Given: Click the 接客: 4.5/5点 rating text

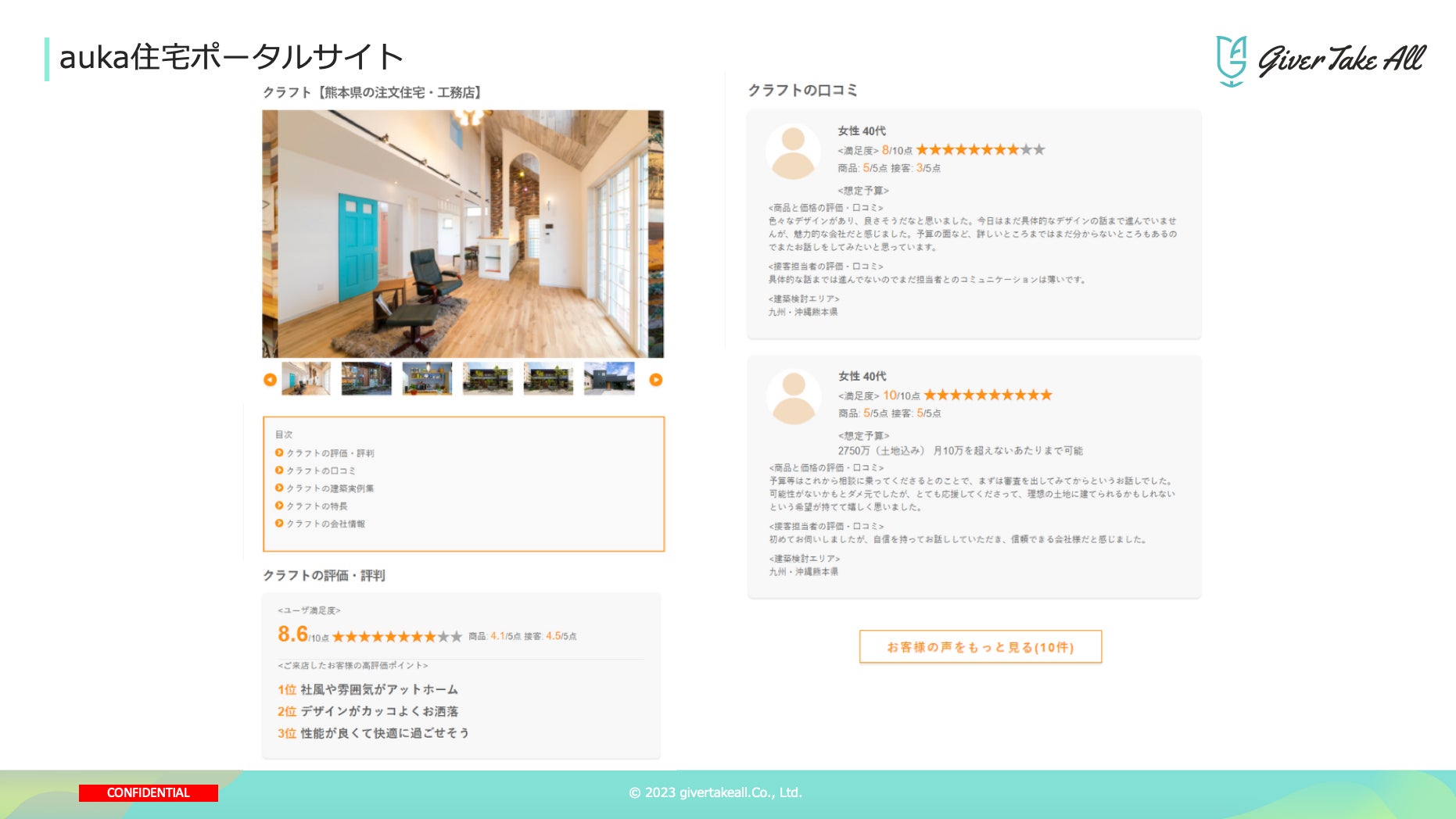Looking at the screenshot, I should [550, 636].
